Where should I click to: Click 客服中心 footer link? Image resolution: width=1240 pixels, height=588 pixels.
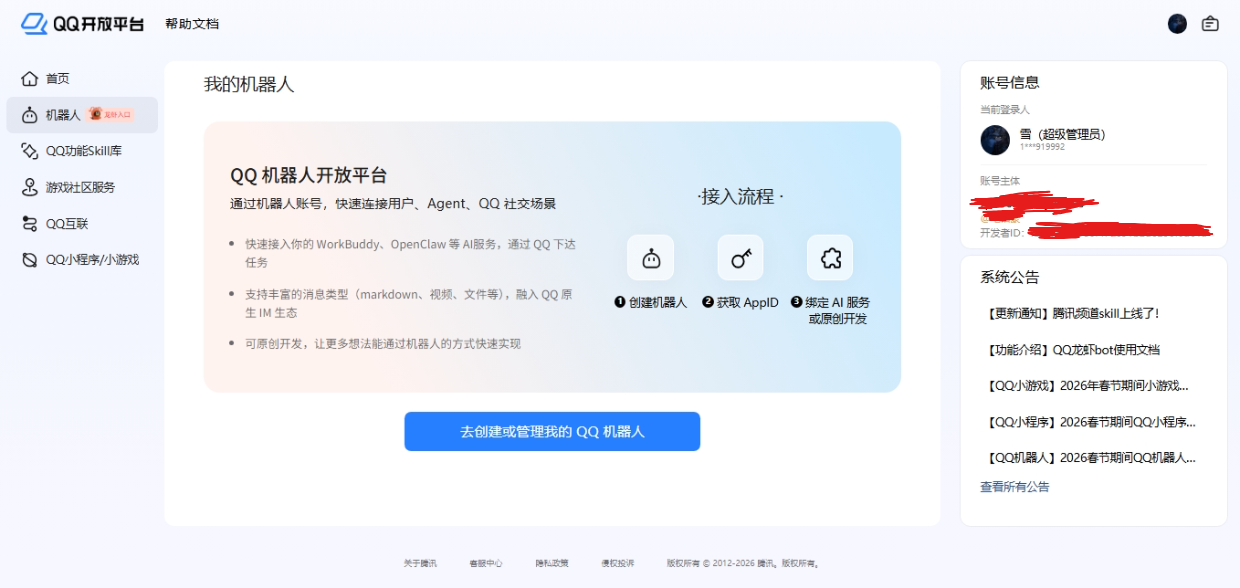click(486, 563)
